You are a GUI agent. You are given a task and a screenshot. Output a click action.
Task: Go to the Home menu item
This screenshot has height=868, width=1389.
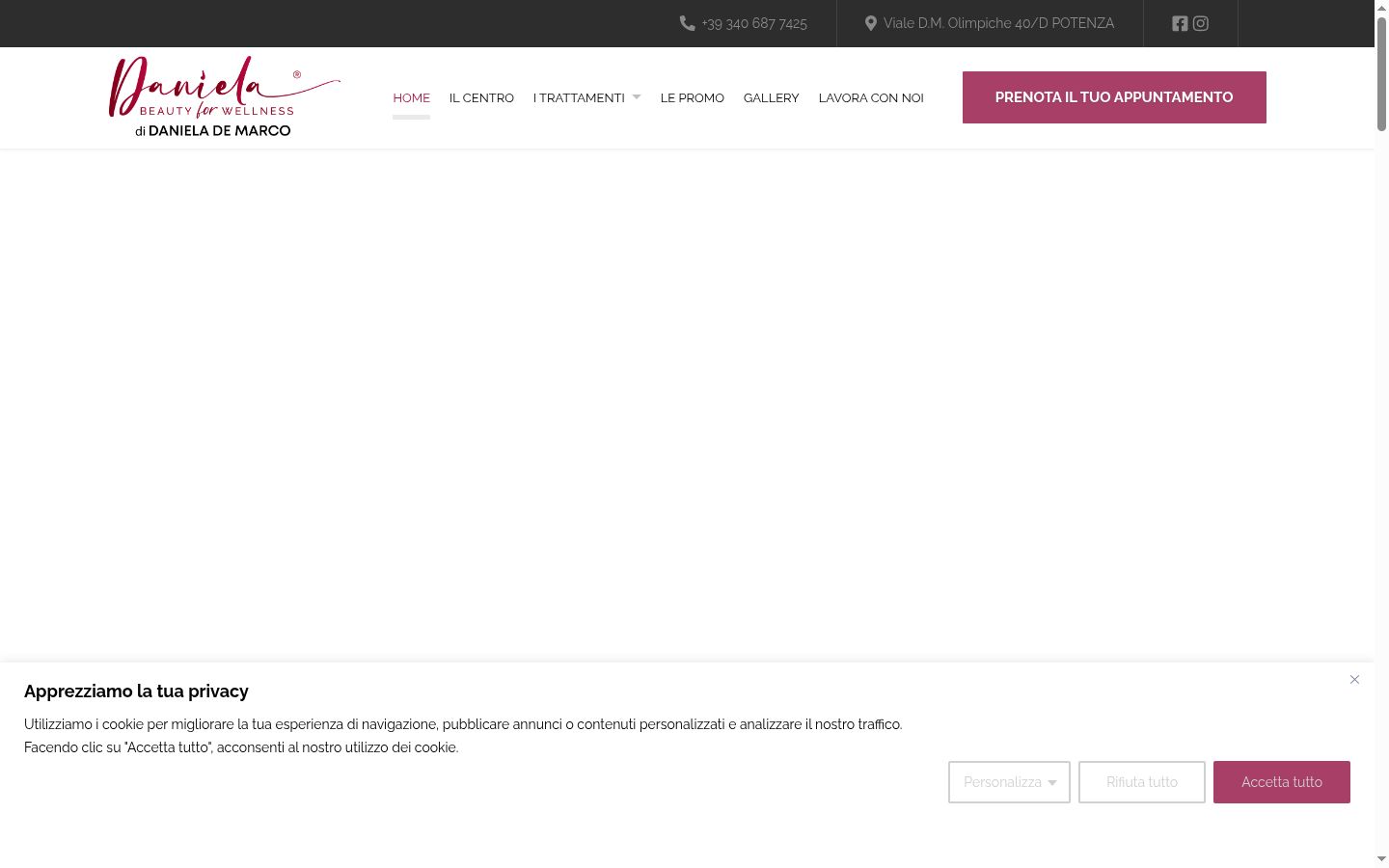[411, 97]
